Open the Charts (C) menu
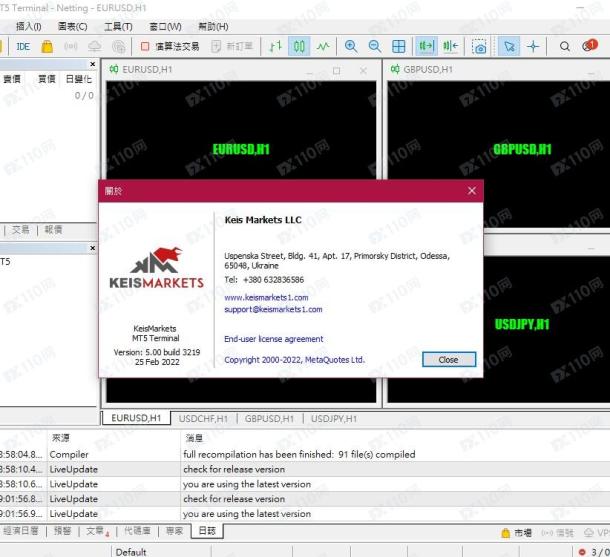The width and height of the screenshot is (610, 557). (72, 26)
